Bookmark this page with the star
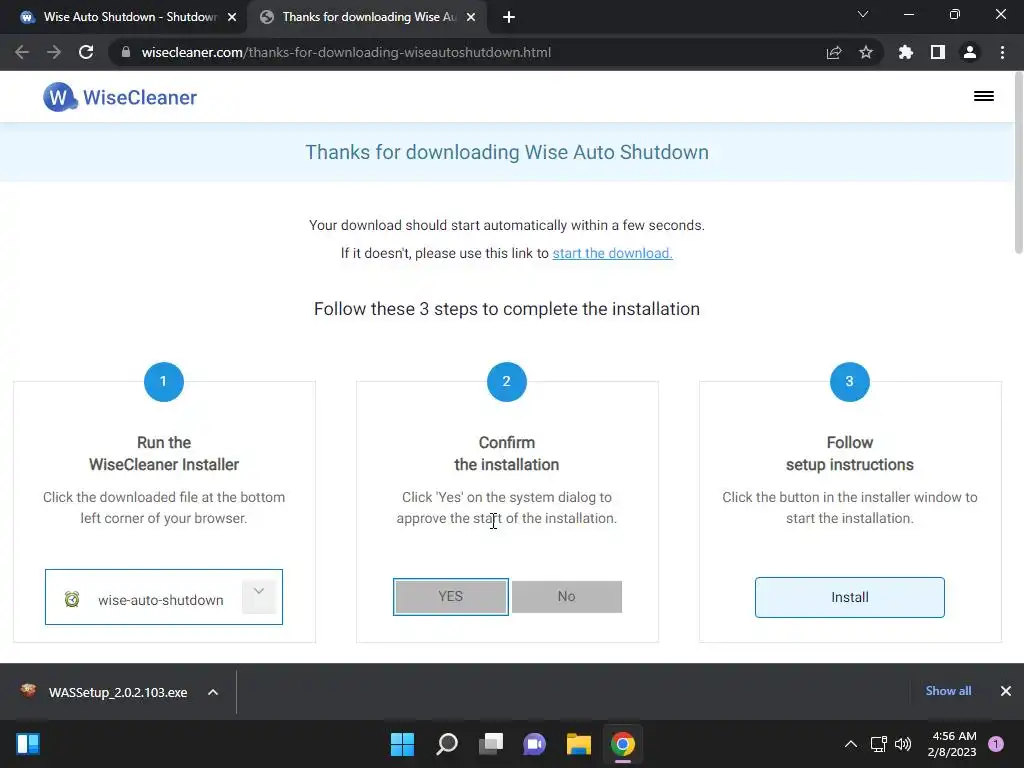 coord(866,52)
